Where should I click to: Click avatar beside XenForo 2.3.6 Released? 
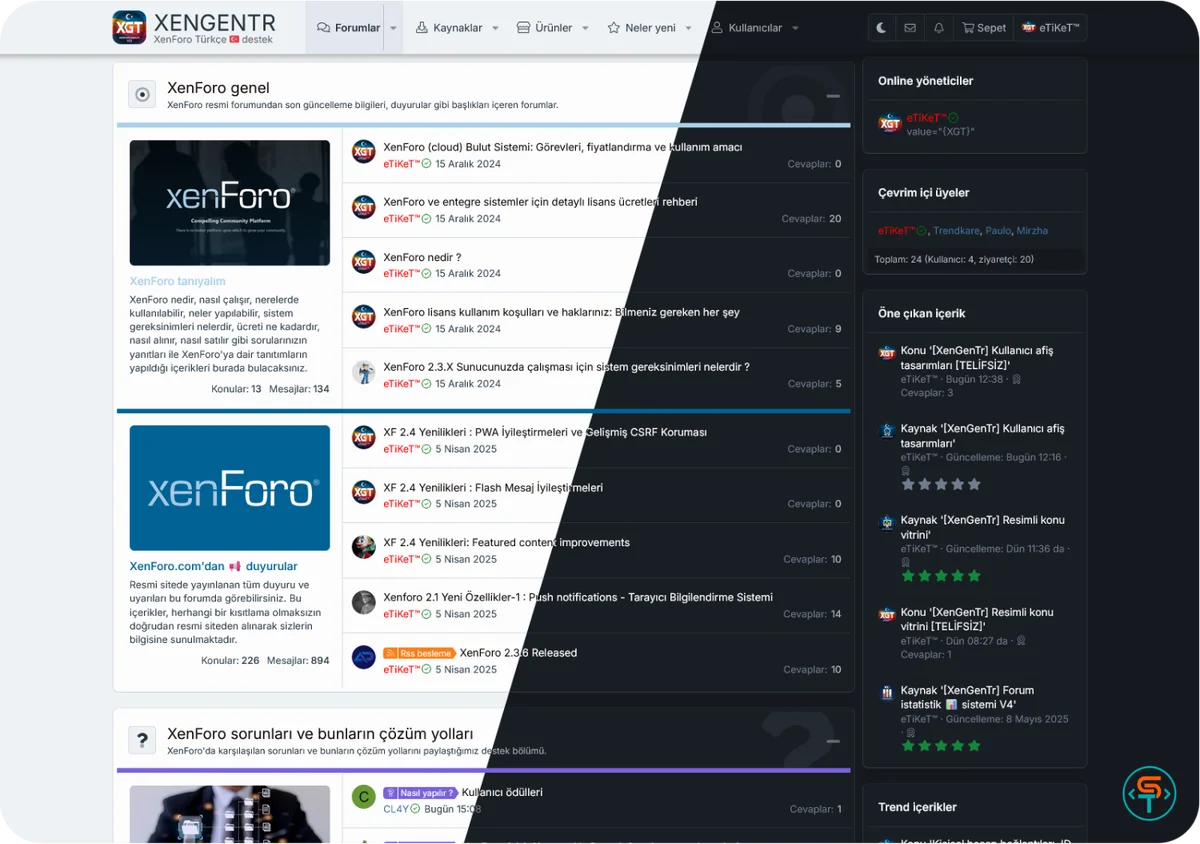point(364,657)
